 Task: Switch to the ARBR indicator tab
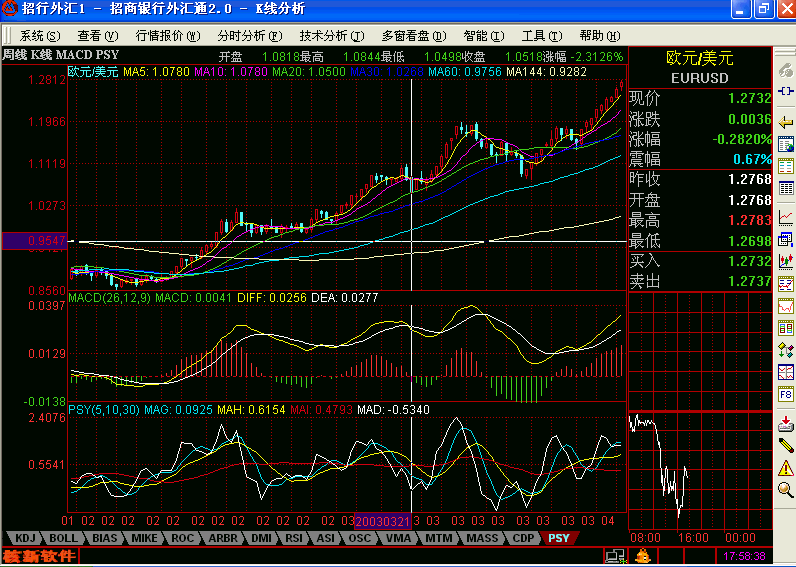pos(223,538)
